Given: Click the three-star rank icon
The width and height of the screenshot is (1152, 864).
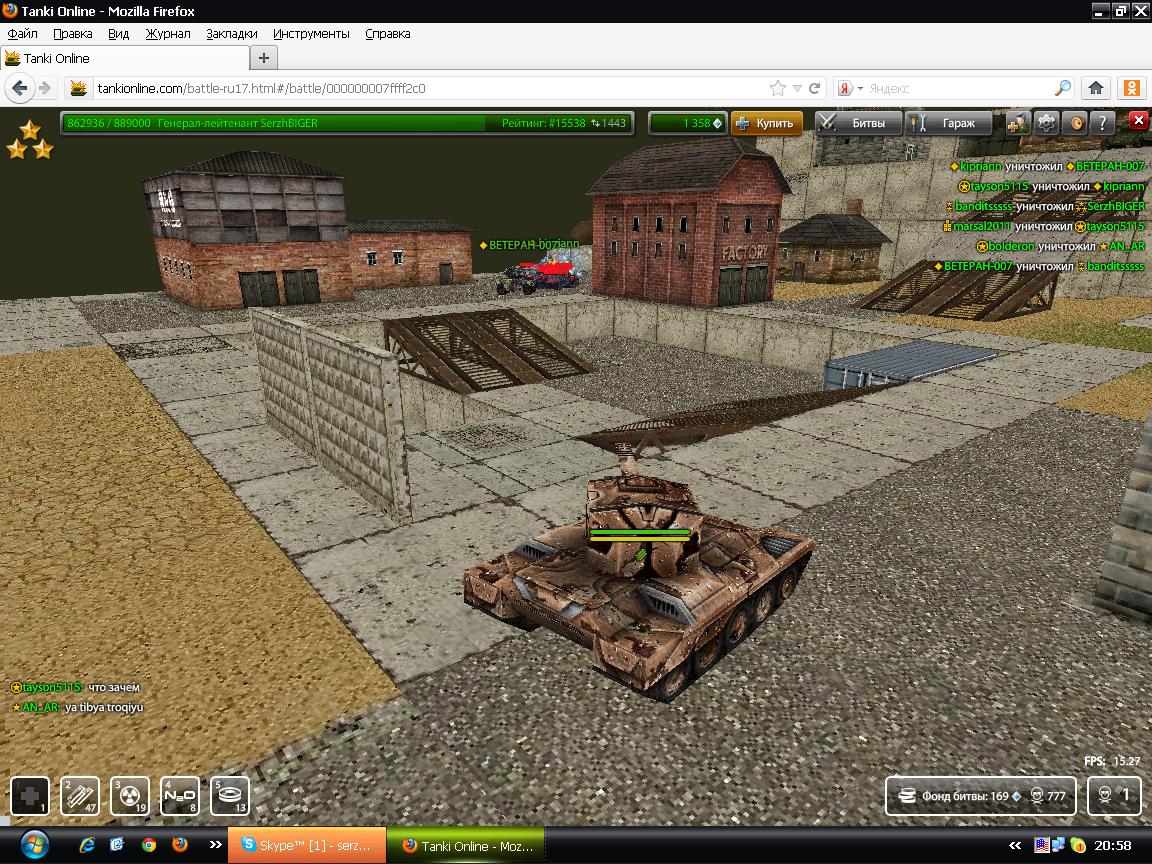Looking at the screenshot, I should (x=29, y=140).
